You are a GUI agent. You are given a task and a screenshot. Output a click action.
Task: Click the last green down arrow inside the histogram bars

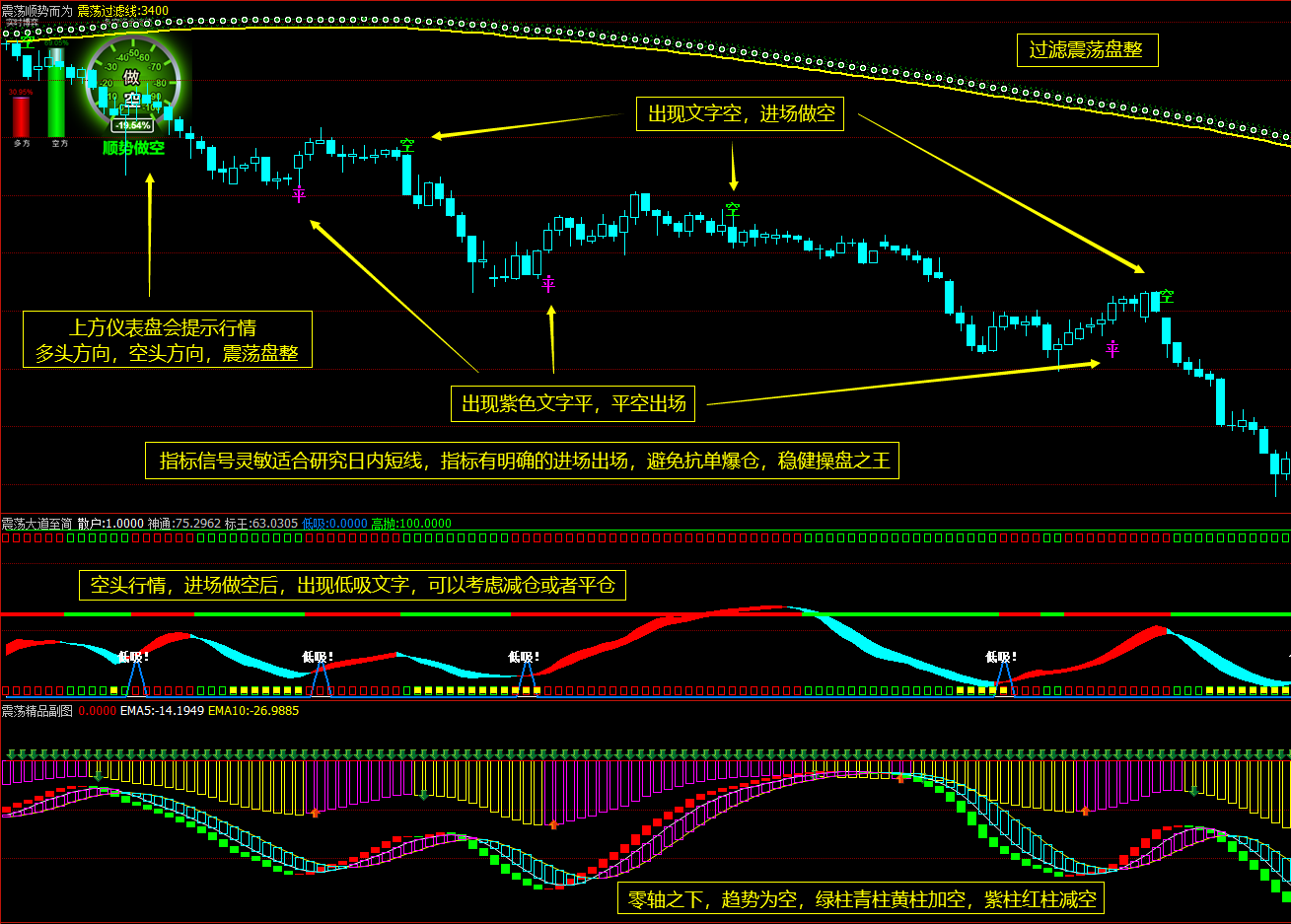click(1194, 791)
